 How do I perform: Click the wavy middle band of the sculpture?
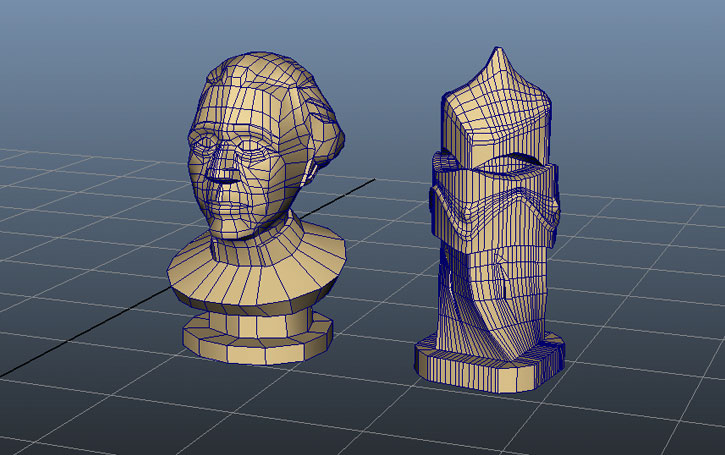495,205
